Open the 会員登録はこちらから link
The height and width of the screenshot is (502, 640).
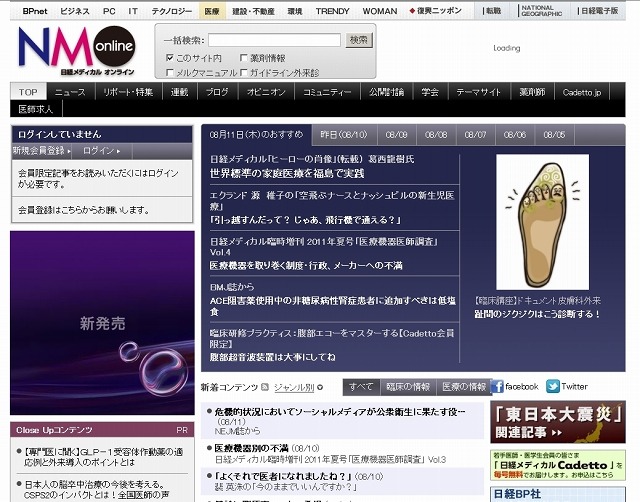coord(83,210)
